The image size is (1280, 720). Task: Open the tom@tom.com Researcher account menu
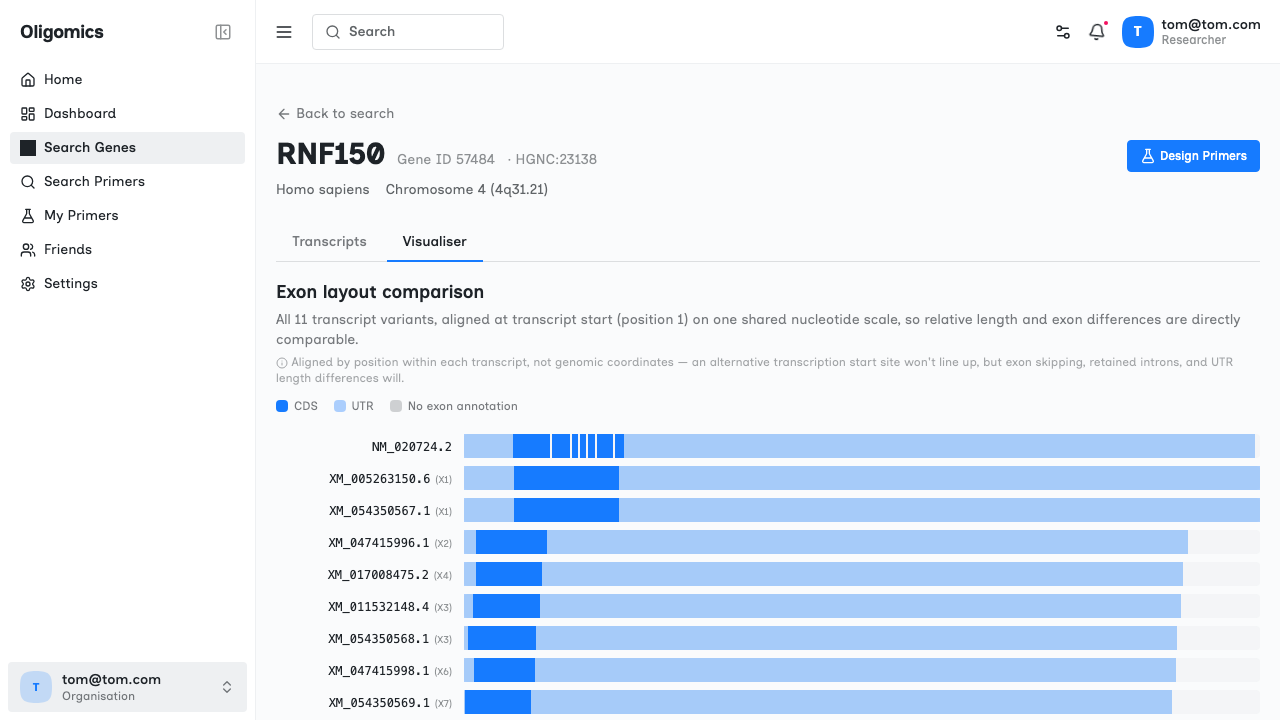pyautogui.click(x=1191, y=32)
